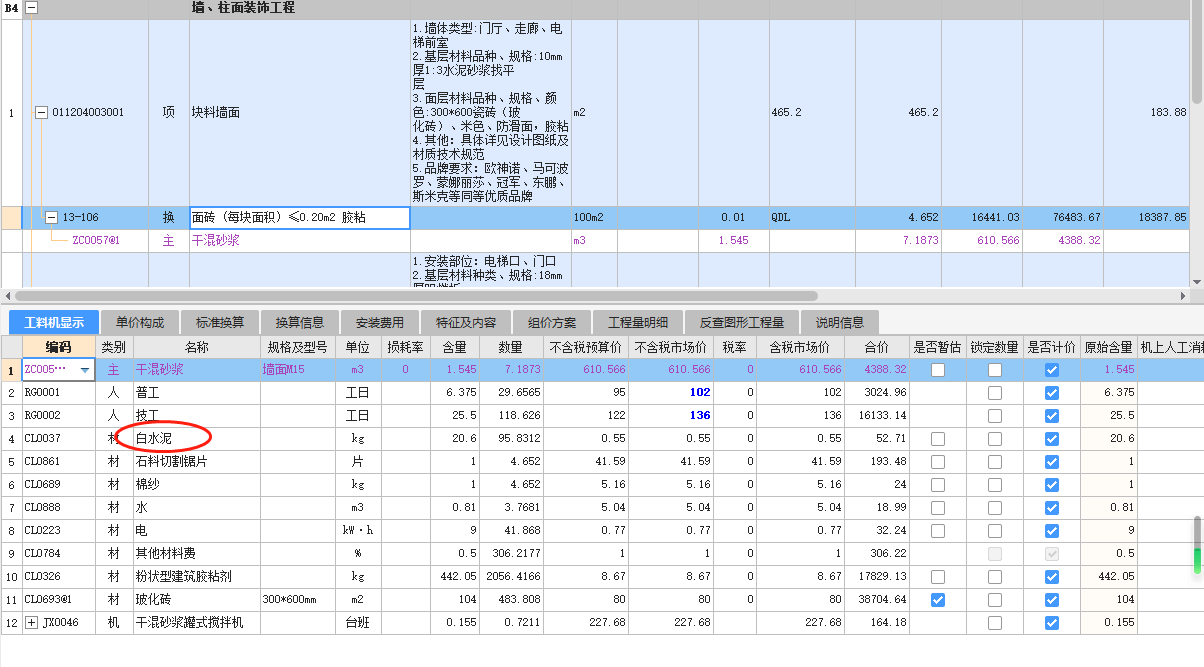Image resolution: width=1204 pixels, height=667 pixels.
Task: Select row number 4 header
Action: 10,439
